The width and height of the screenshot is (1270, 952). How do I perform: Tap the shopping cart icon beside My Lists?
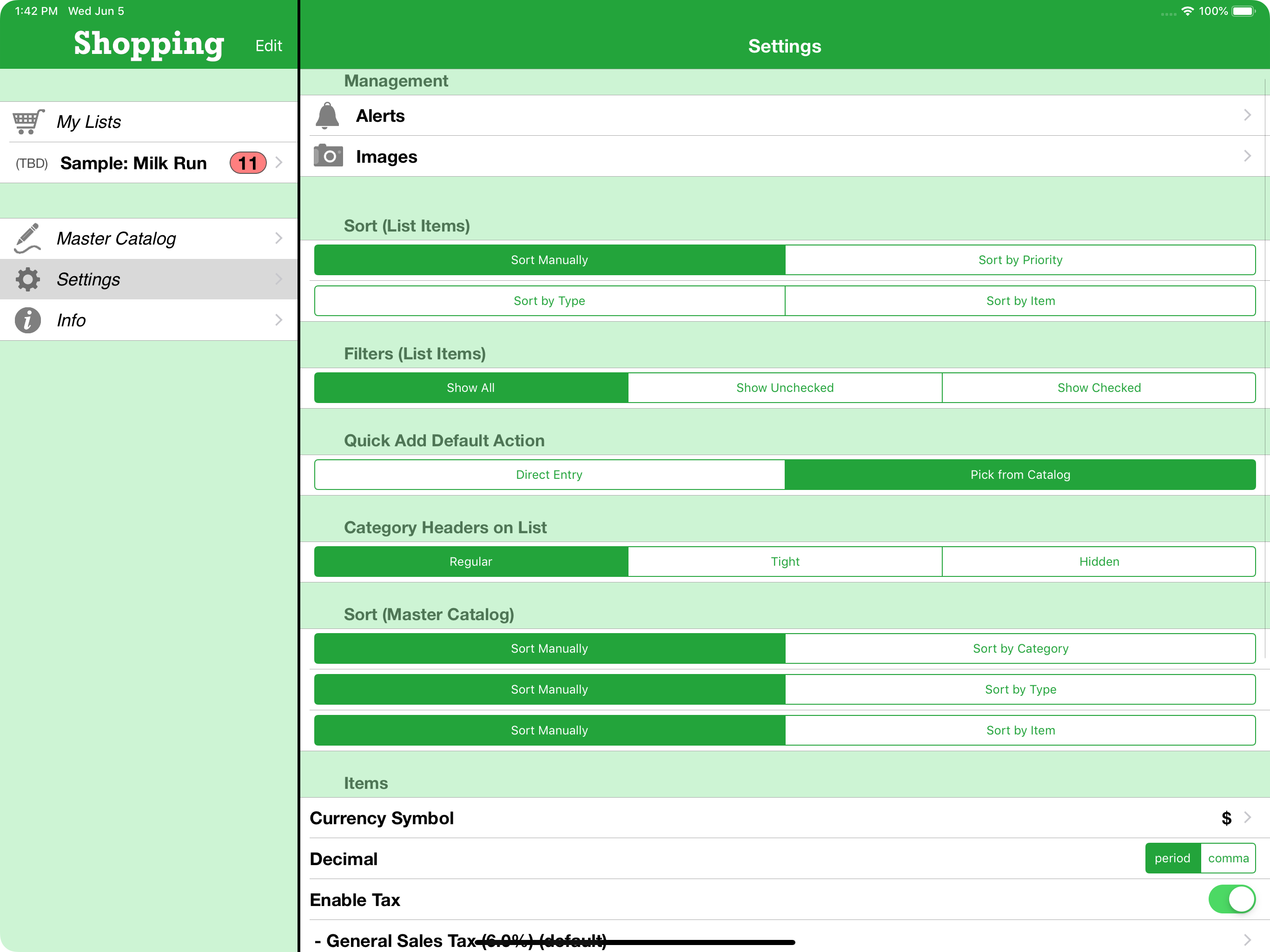coord(28,121)
